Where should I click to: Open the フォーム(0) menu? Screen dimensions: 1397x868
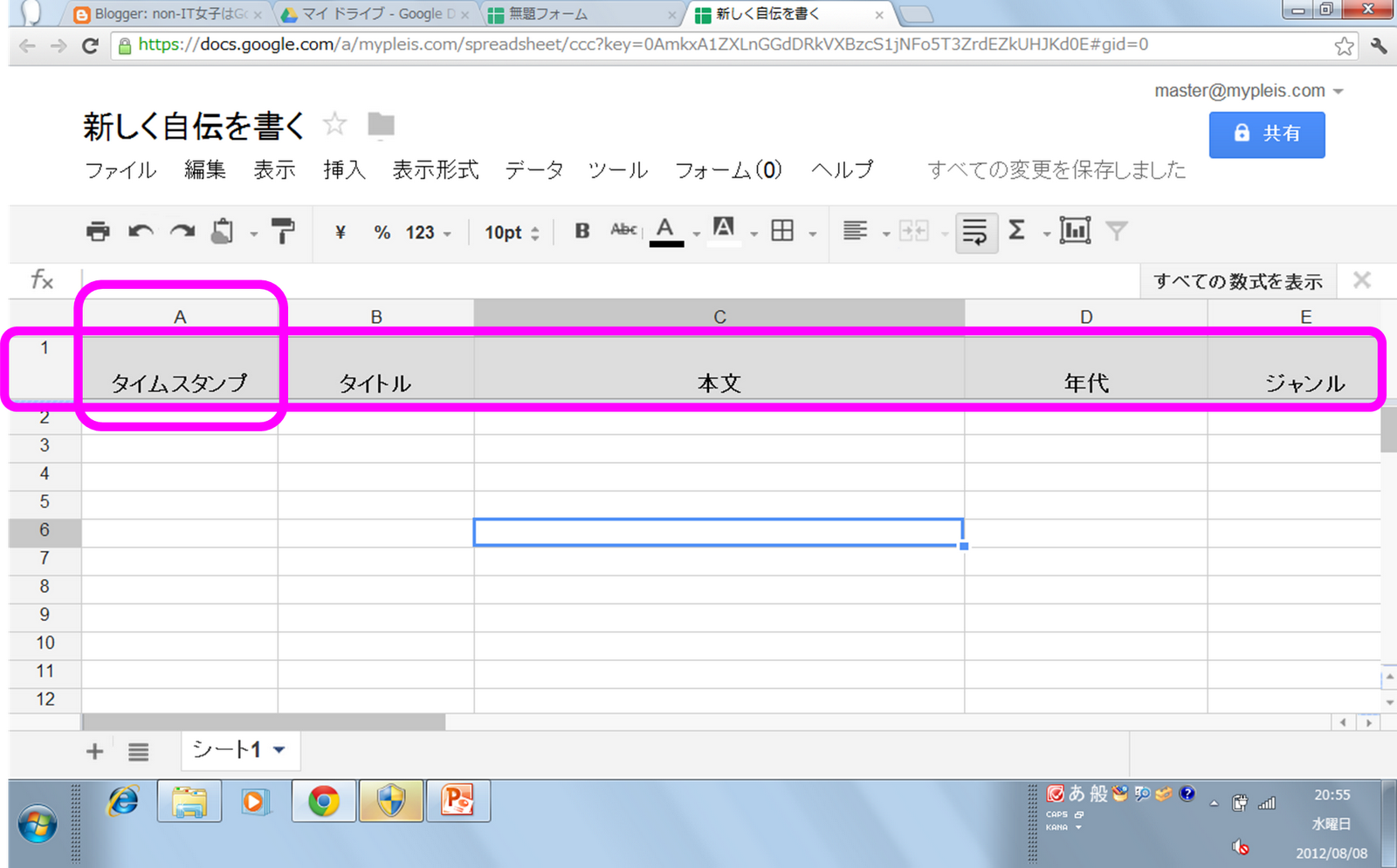(729, 169)
